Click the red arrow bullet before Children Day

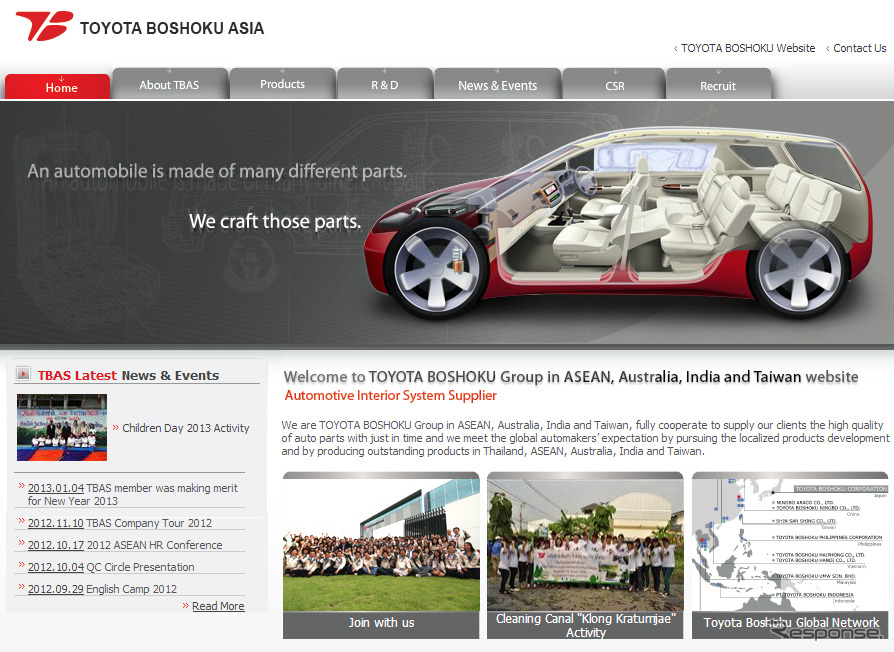point(116,427)
